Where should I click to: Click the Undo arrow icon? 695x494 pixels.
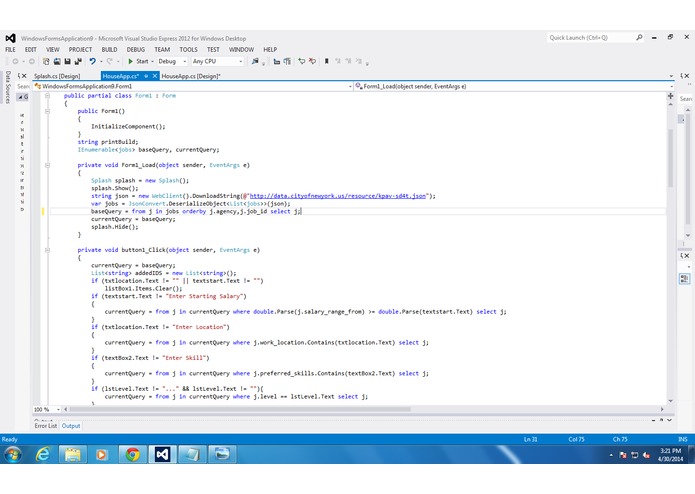(x=92, y=61)
